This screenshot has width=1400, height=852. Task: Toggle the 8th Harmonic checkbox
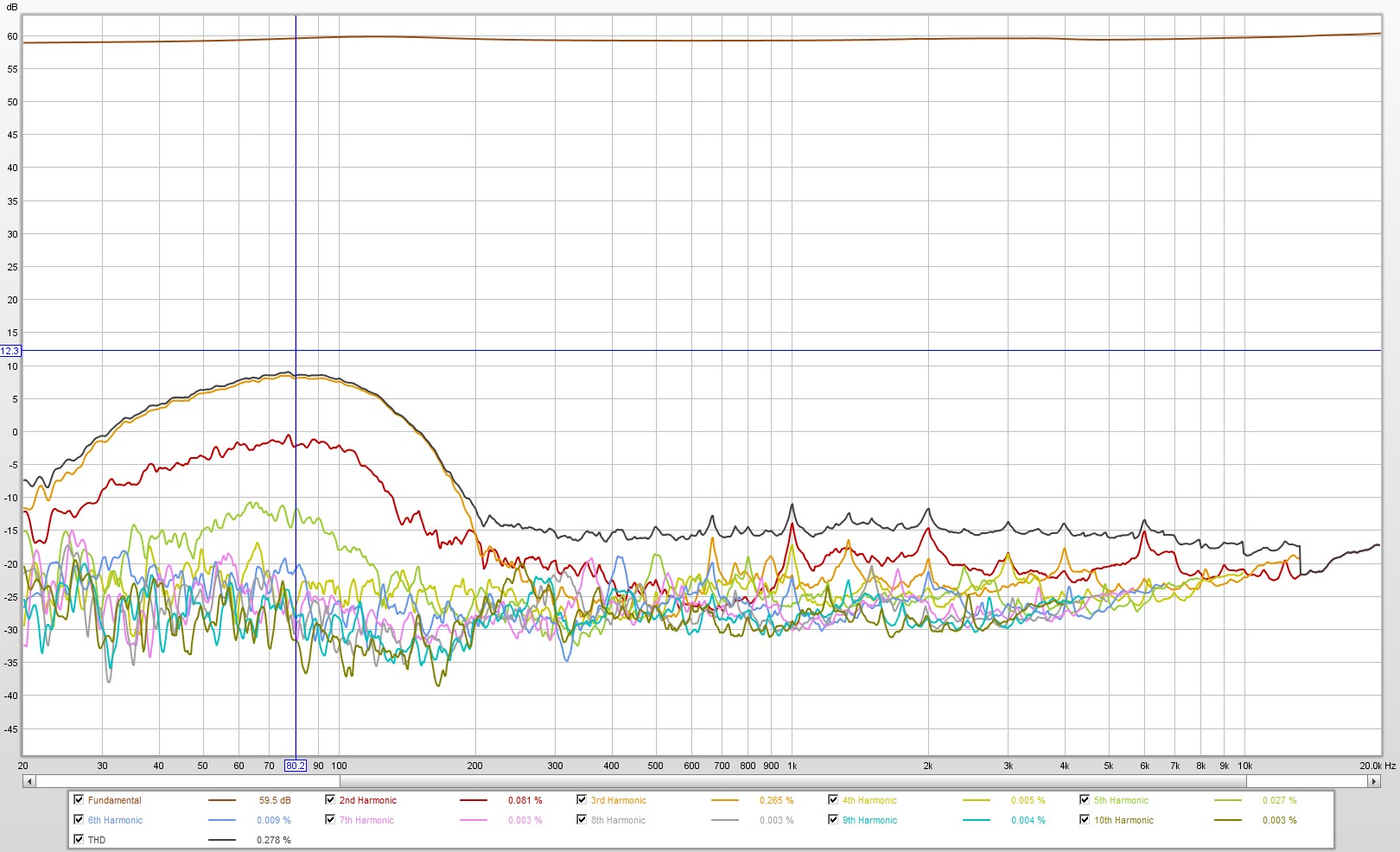[x=582, y=820]
